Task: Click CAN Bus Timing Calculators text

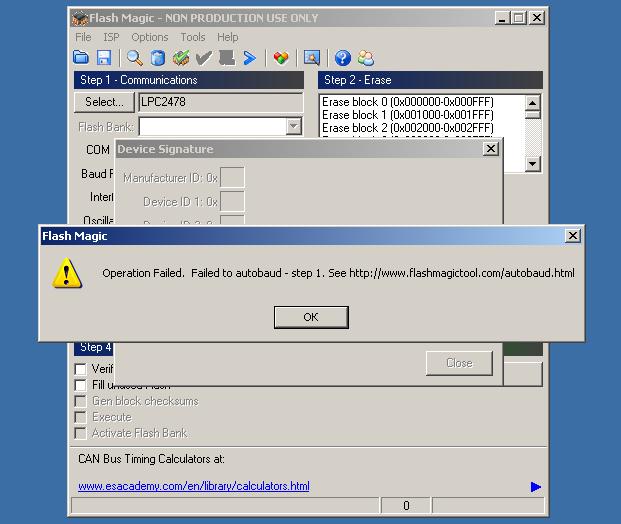Action: tap(151, 459)
